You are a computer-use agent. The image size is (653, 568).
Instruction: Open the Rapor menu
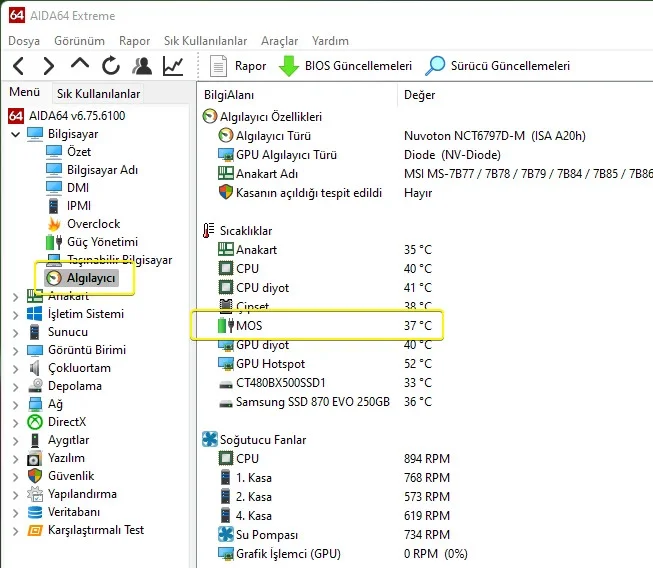coord(134,41)
